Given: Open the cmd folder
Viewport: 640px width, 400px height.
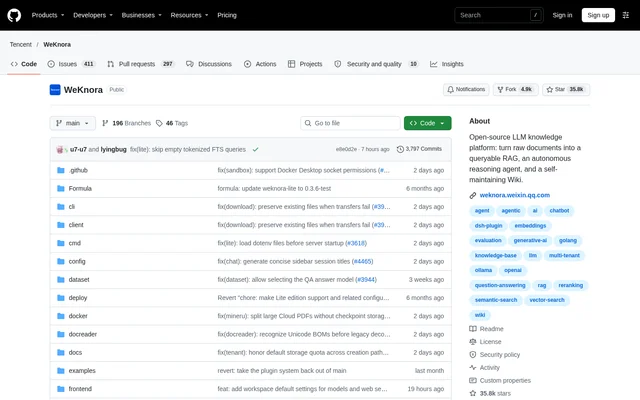Looking at the screenshot, I should [x=75, y=243].
